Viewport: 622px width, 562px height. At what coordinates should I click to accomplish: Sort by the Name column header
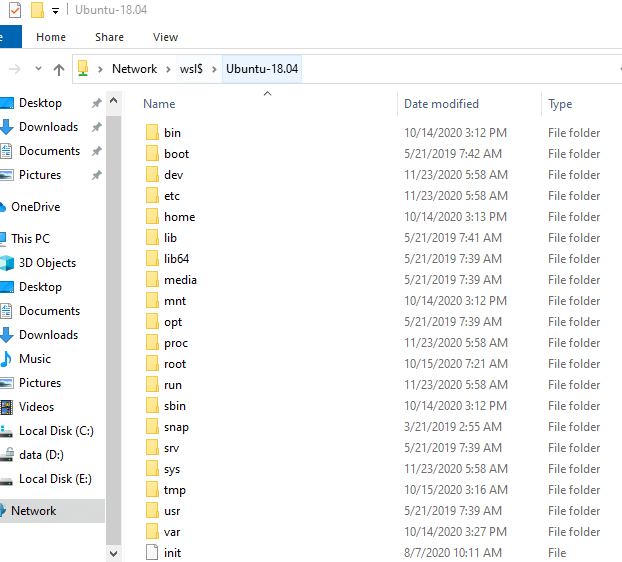point(159,104)
